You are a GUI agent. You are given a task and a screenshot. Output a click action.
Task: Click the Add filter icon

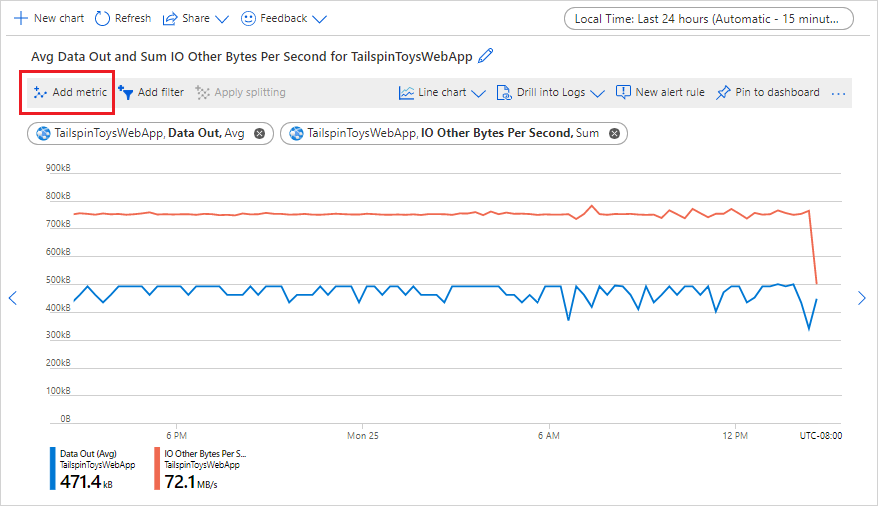click(x=126, y=92)
